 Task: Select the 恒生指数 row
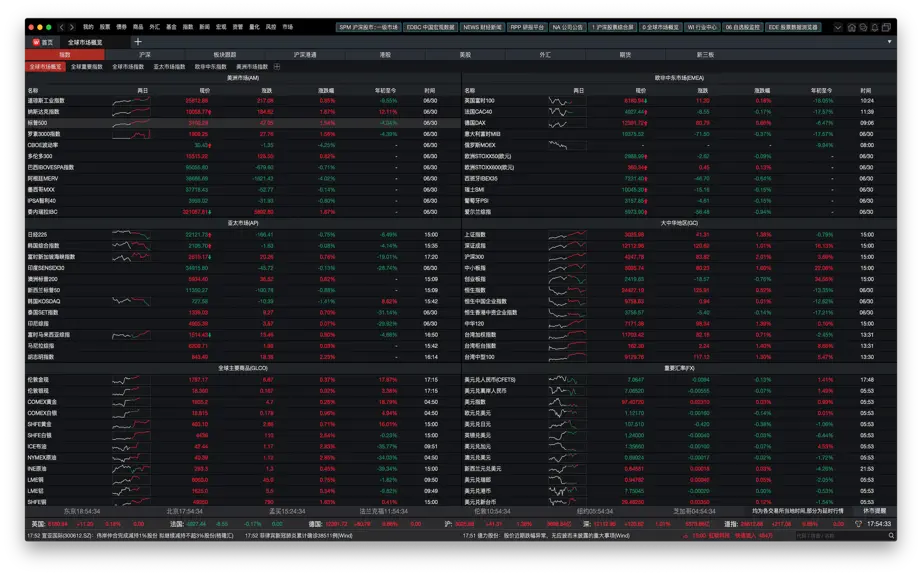[x=679, y=290]
